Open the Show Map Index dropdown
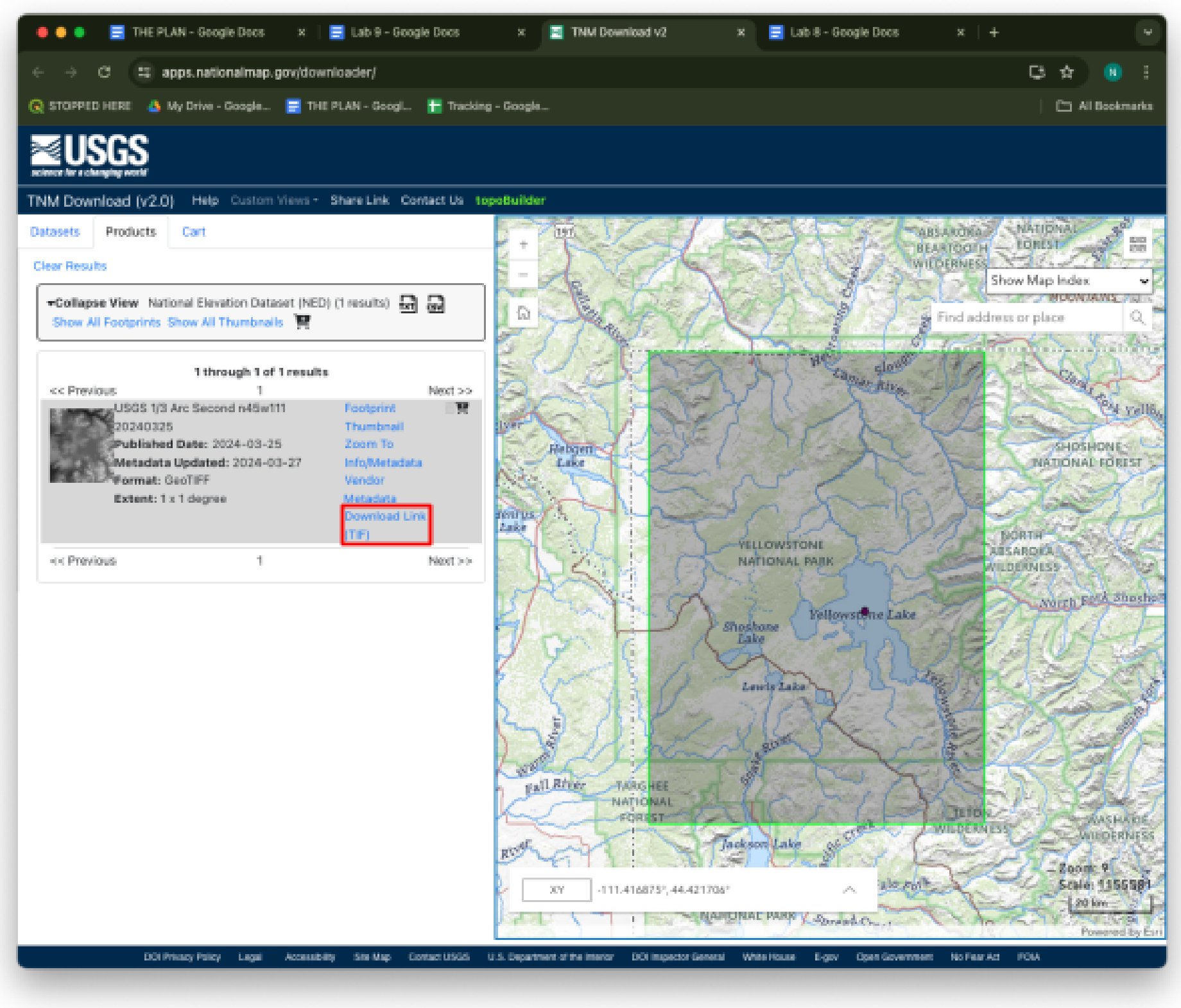This screenshot has height=1008, width=1181. [1069, 281]
